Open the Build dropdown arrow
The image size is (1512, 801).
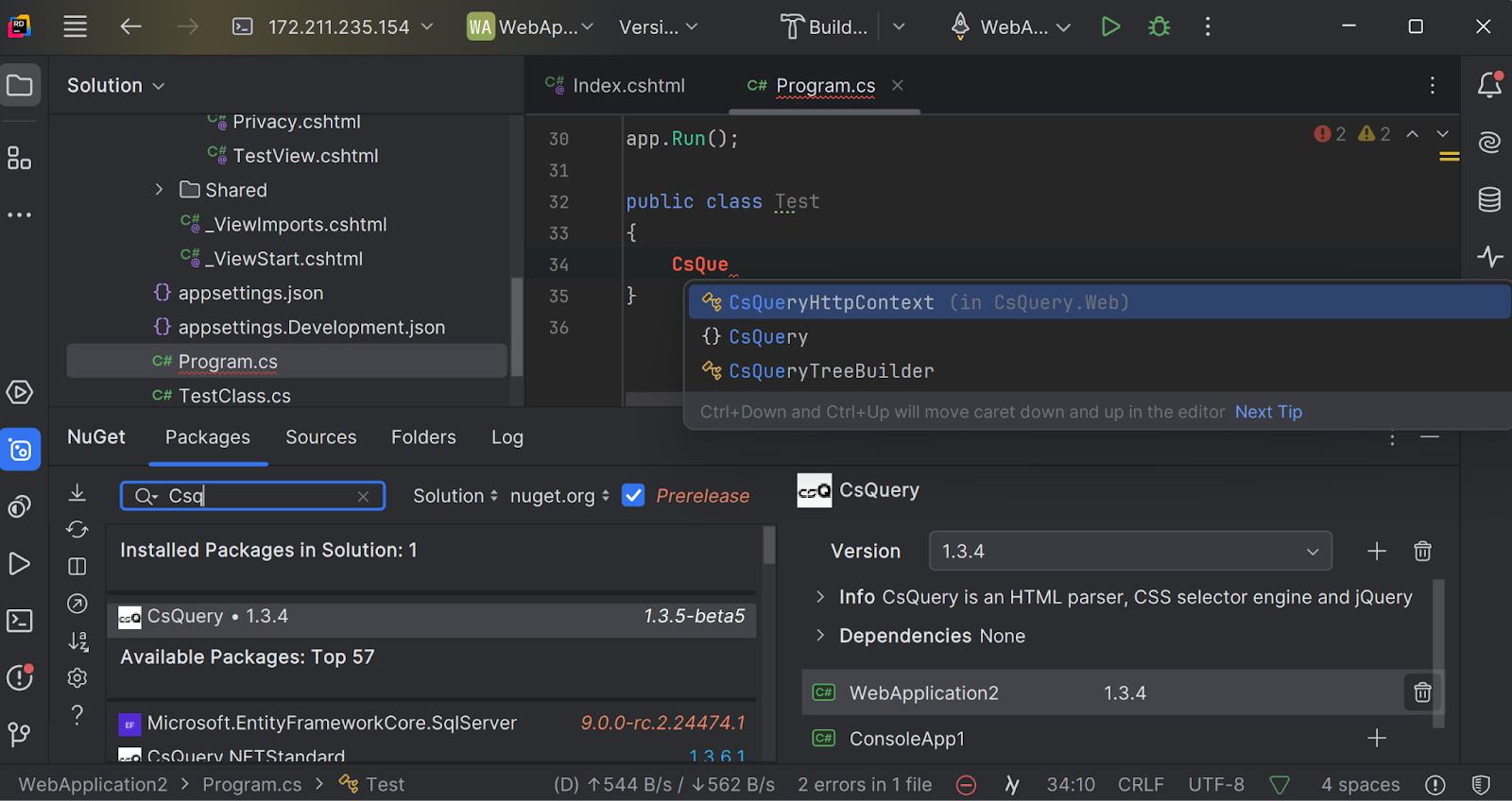coord(899,26)
